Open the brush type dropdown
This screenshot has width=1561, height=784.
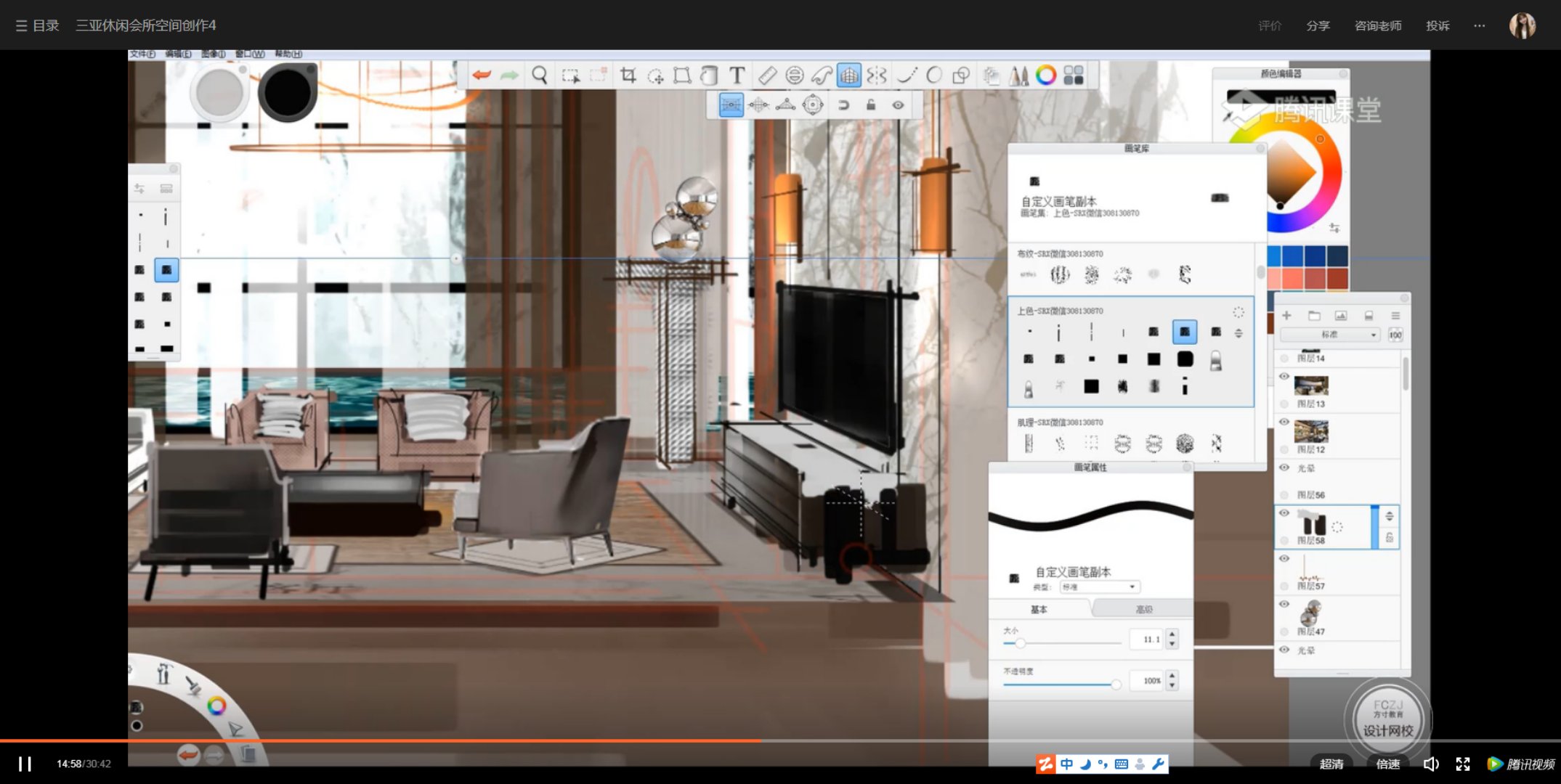[1100, 587]
